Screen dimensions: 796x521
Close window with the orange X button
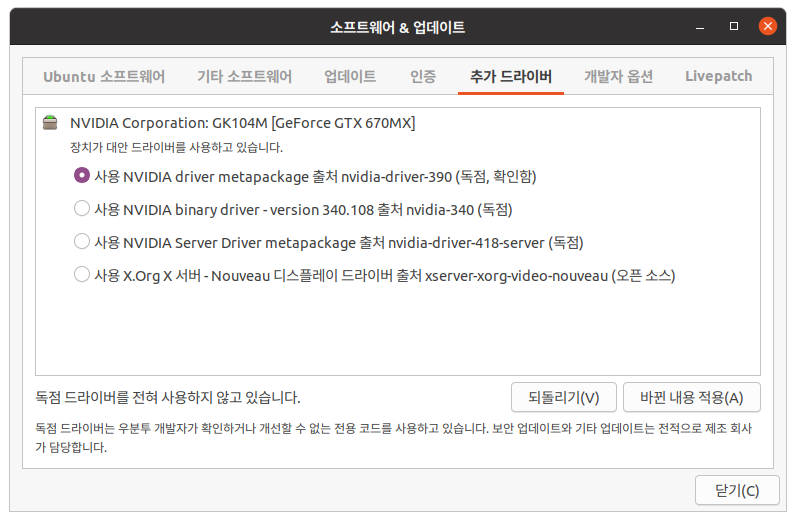pyautogui.click(x=768, y=26)
